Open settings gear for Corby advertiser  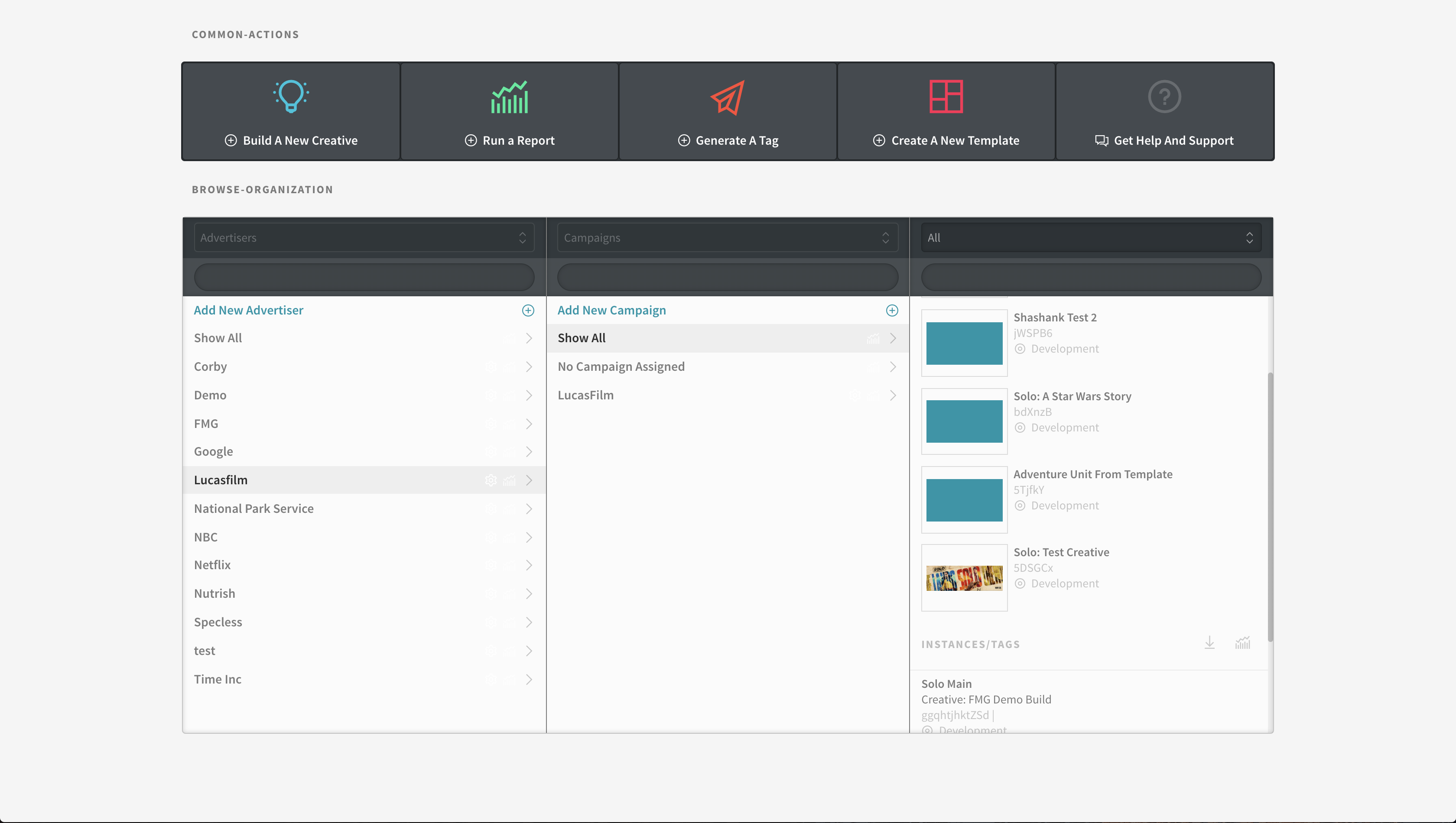point(491,367)
